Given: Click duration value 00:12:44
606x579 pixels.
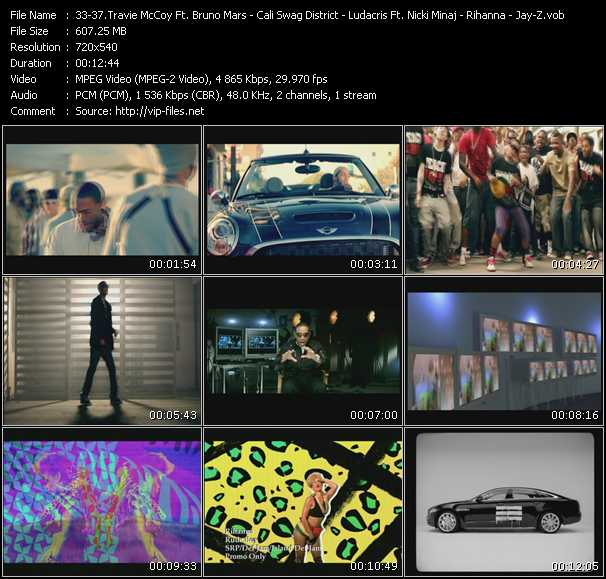Looking at the screenshot, I should click(97, 63).
